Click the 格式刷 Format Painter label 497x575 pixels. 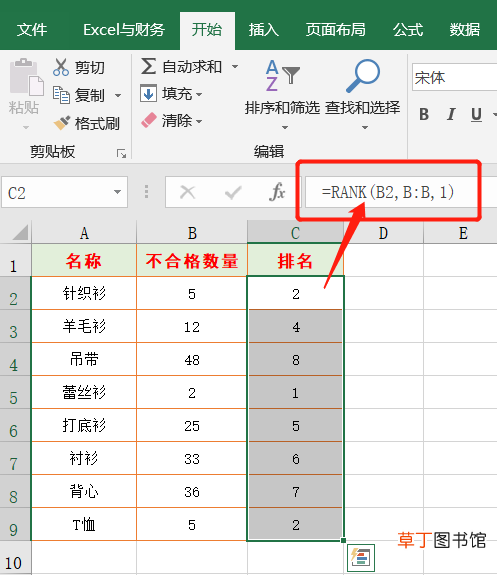pos(97,124)
